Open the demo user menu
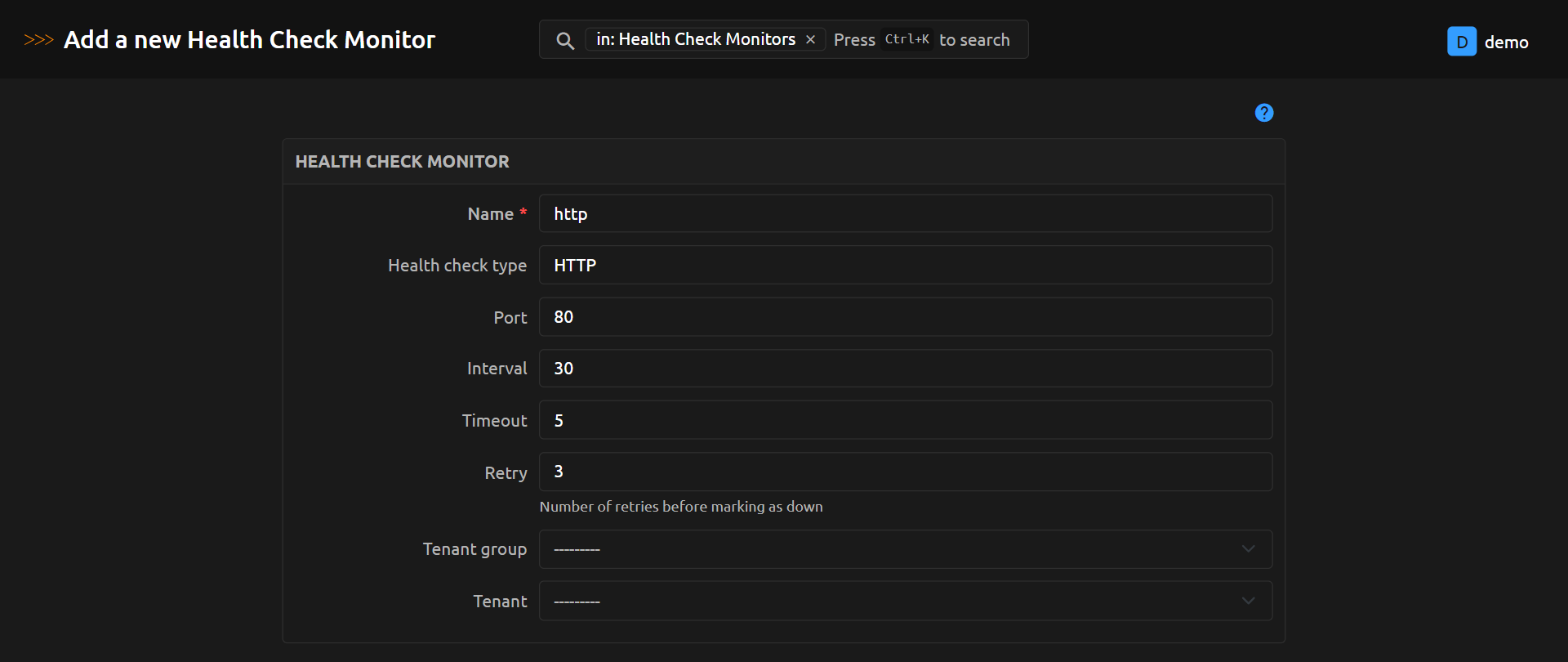 tap(1506, 42)
